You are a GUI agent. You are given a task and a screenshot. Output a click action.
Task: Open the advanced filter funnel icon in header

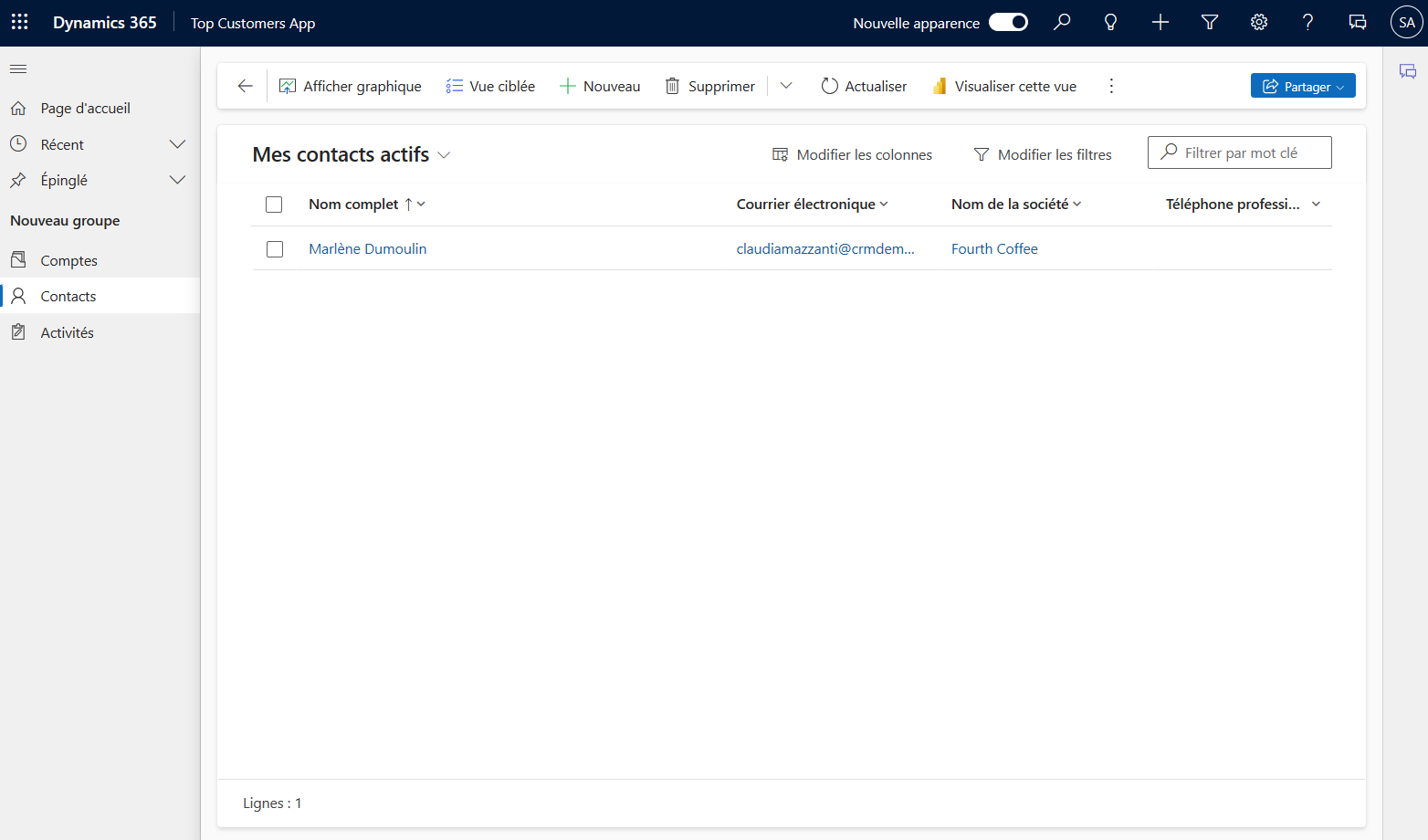[x=1210, y=22]
